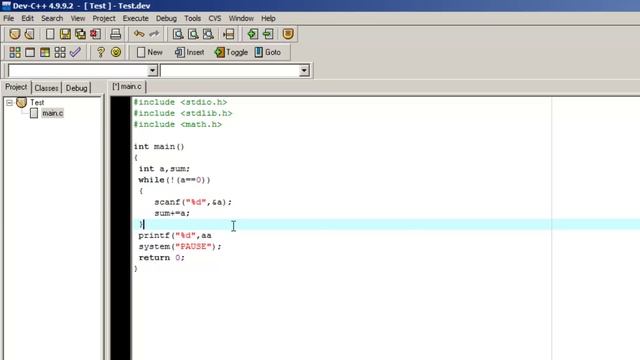Click the Rebuild All icon

(60, 52)
